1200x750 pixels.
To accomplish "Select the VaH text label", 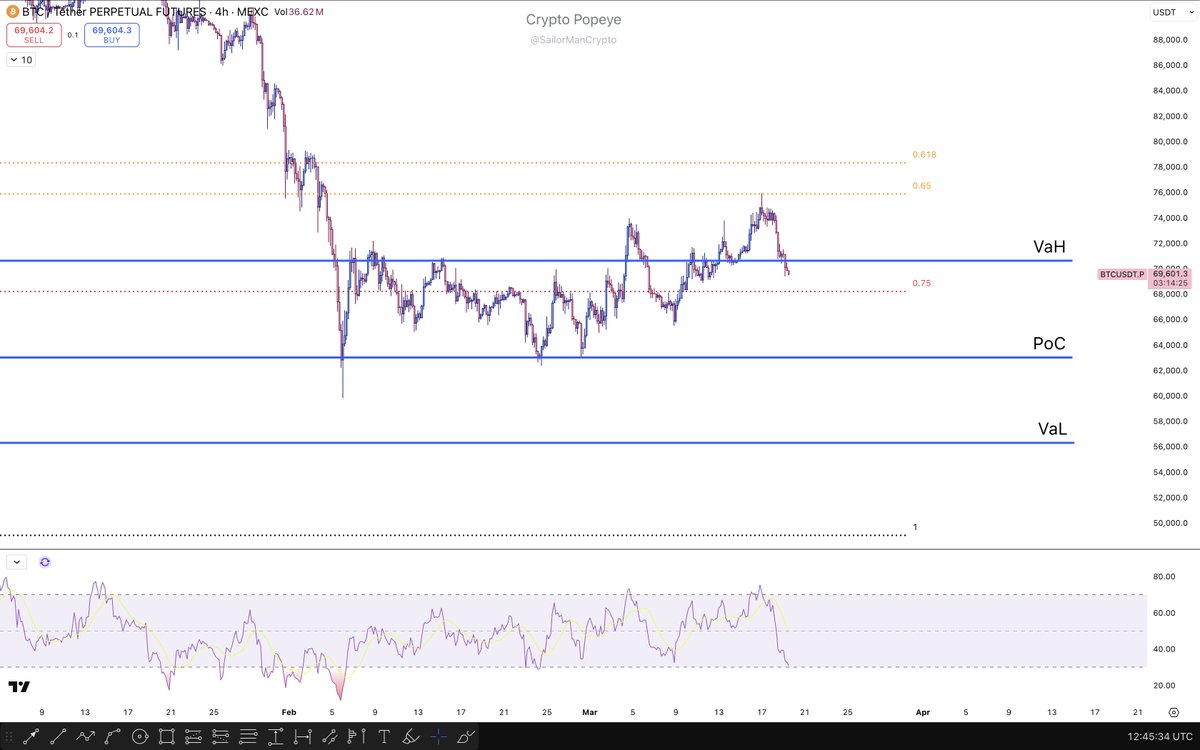I will [1049, 247].
